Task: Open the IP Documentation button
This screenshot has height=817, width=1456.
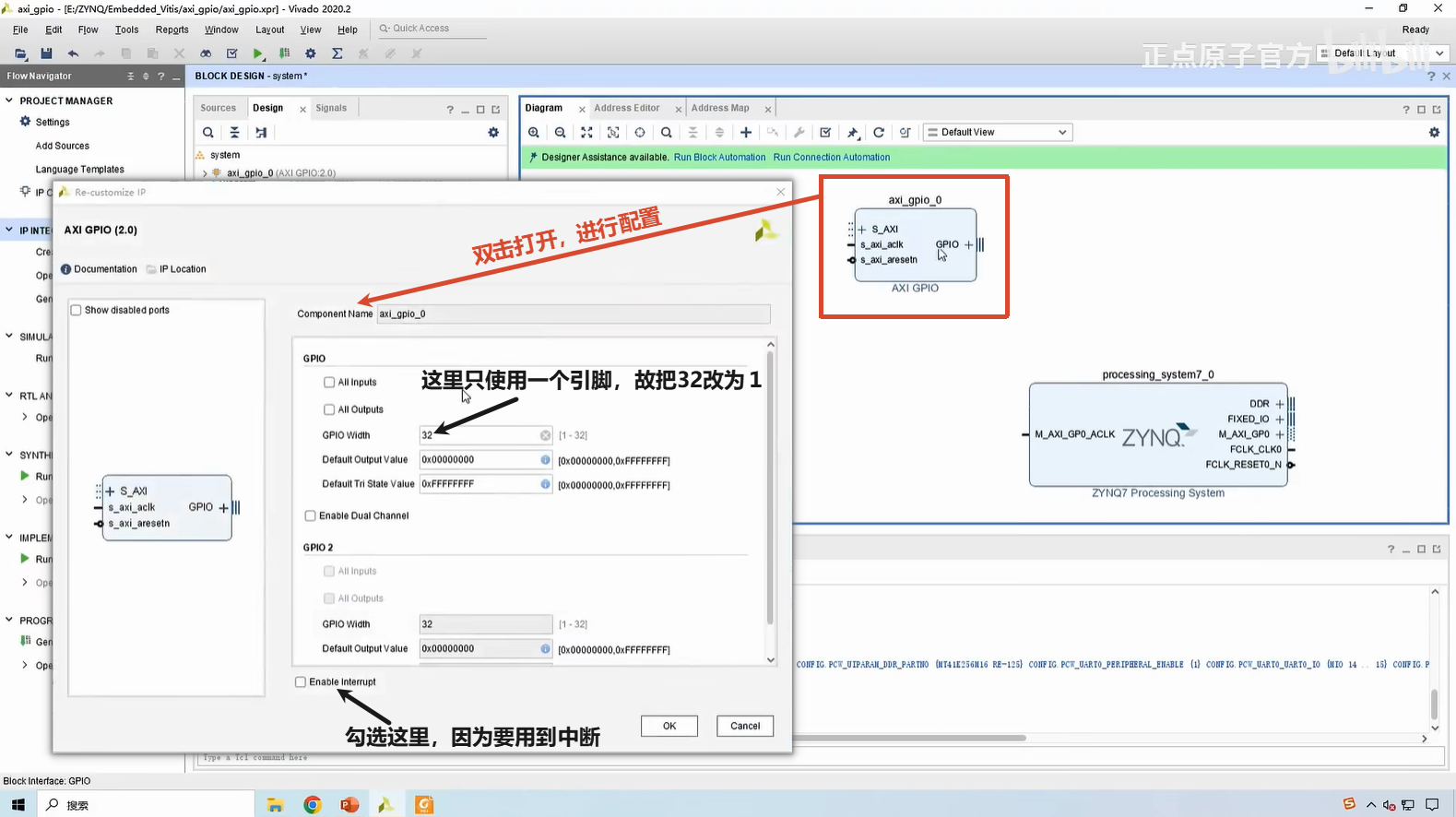Action: (x=99, y=269)
